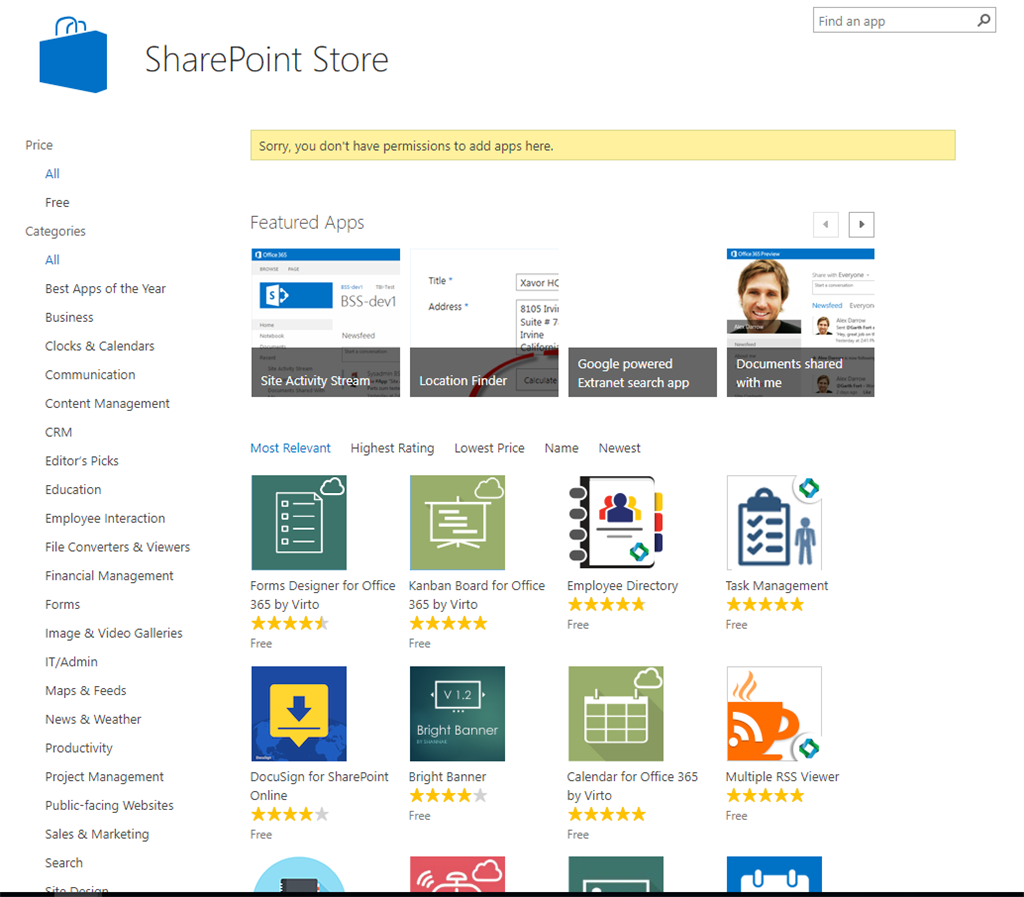Open Calendar for Office 365 app icon
This screenshot has width=1024, height=897.
pos(616,714)
